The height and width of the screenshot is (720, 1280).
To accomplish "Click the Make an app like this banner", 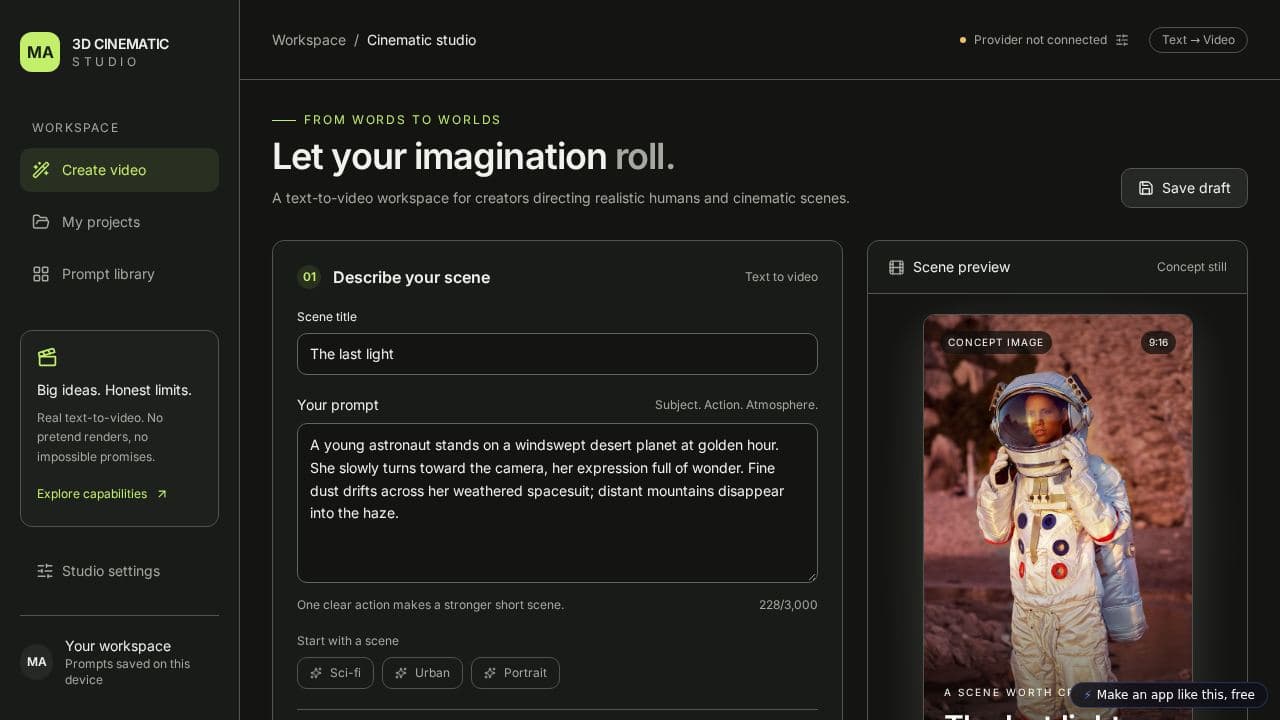I will (x=1169, y=695).
